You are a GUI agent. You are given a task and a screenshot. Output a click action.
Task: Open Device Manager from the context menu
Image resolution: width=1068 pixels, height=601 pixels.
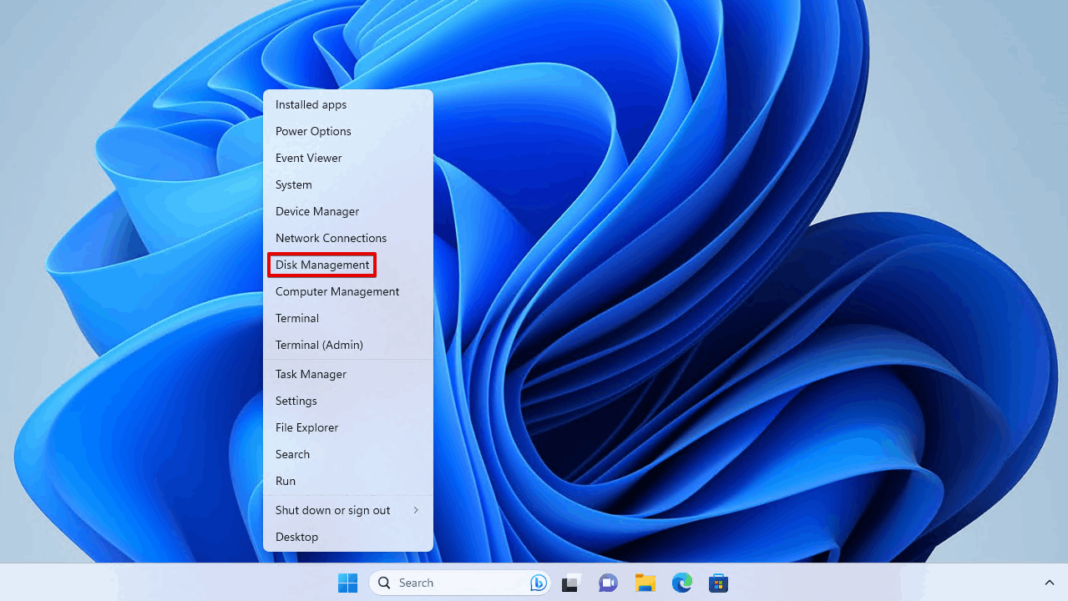tap(317, 211)
